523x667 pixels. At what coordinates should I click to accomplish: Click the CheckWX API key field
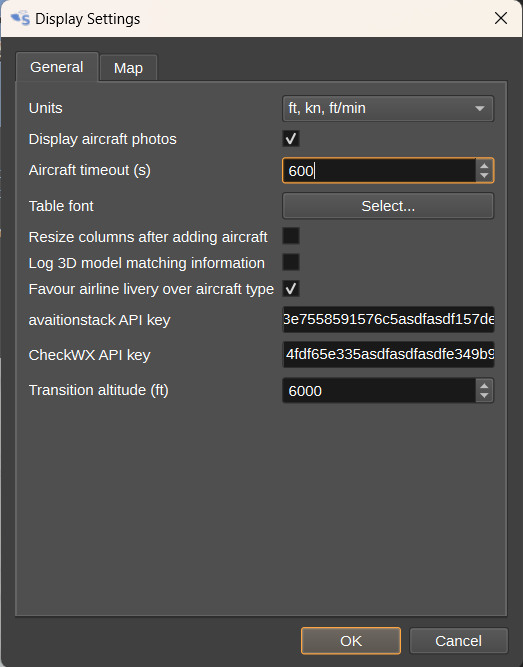388,354
